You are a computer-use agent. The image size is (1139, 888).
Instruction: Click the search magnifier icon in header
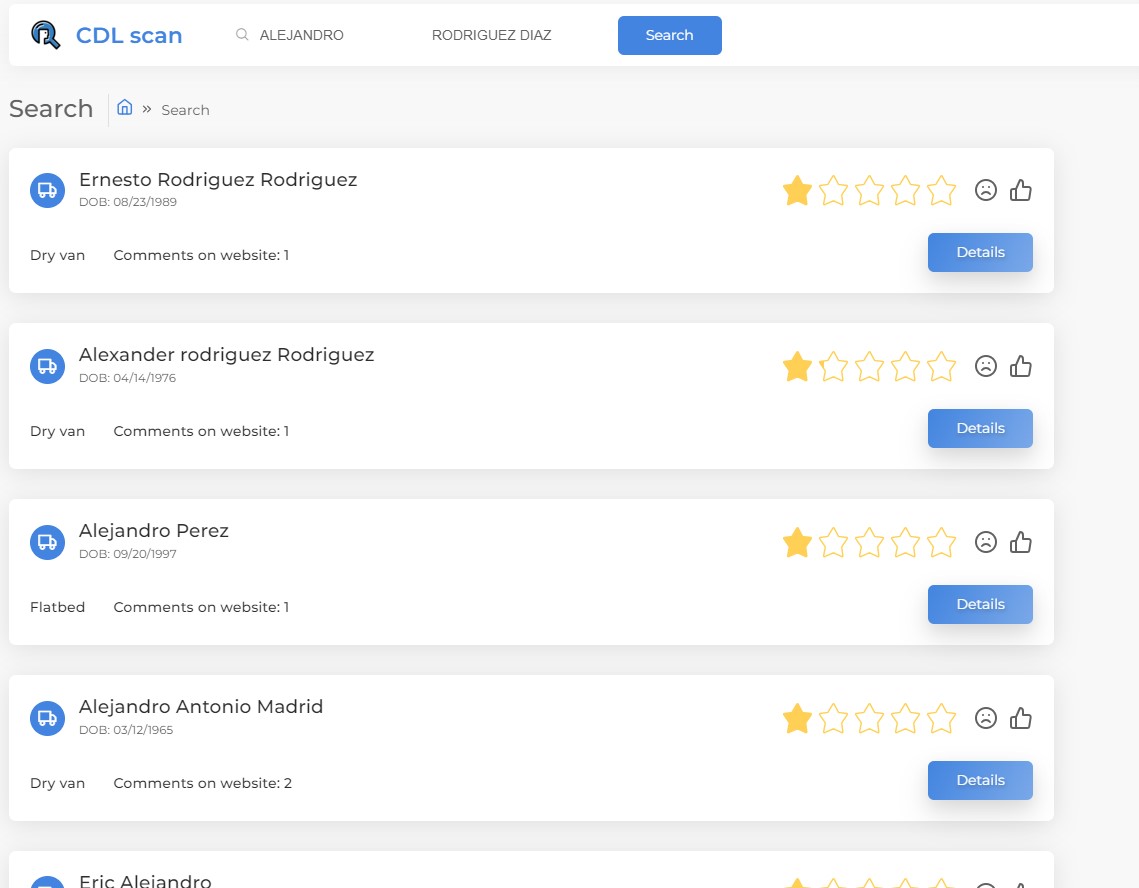pos(242,34)
